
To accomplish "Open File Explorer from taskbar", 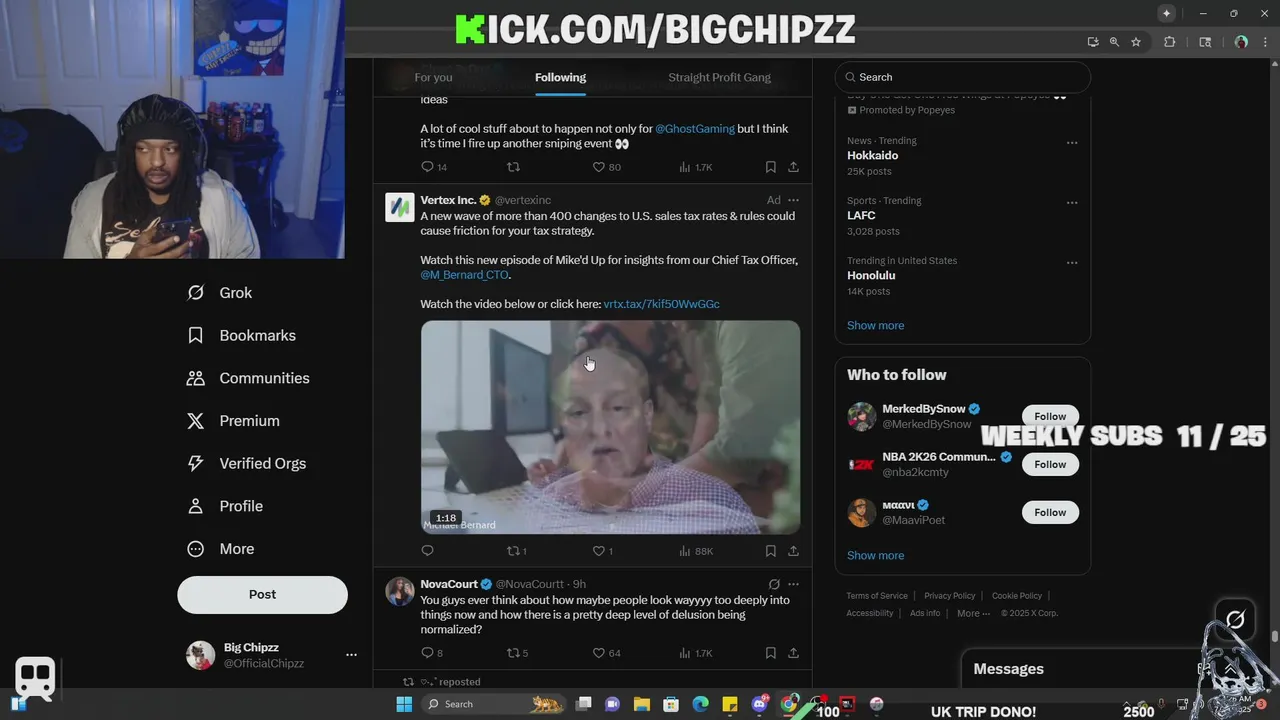I will coord(641,704).
